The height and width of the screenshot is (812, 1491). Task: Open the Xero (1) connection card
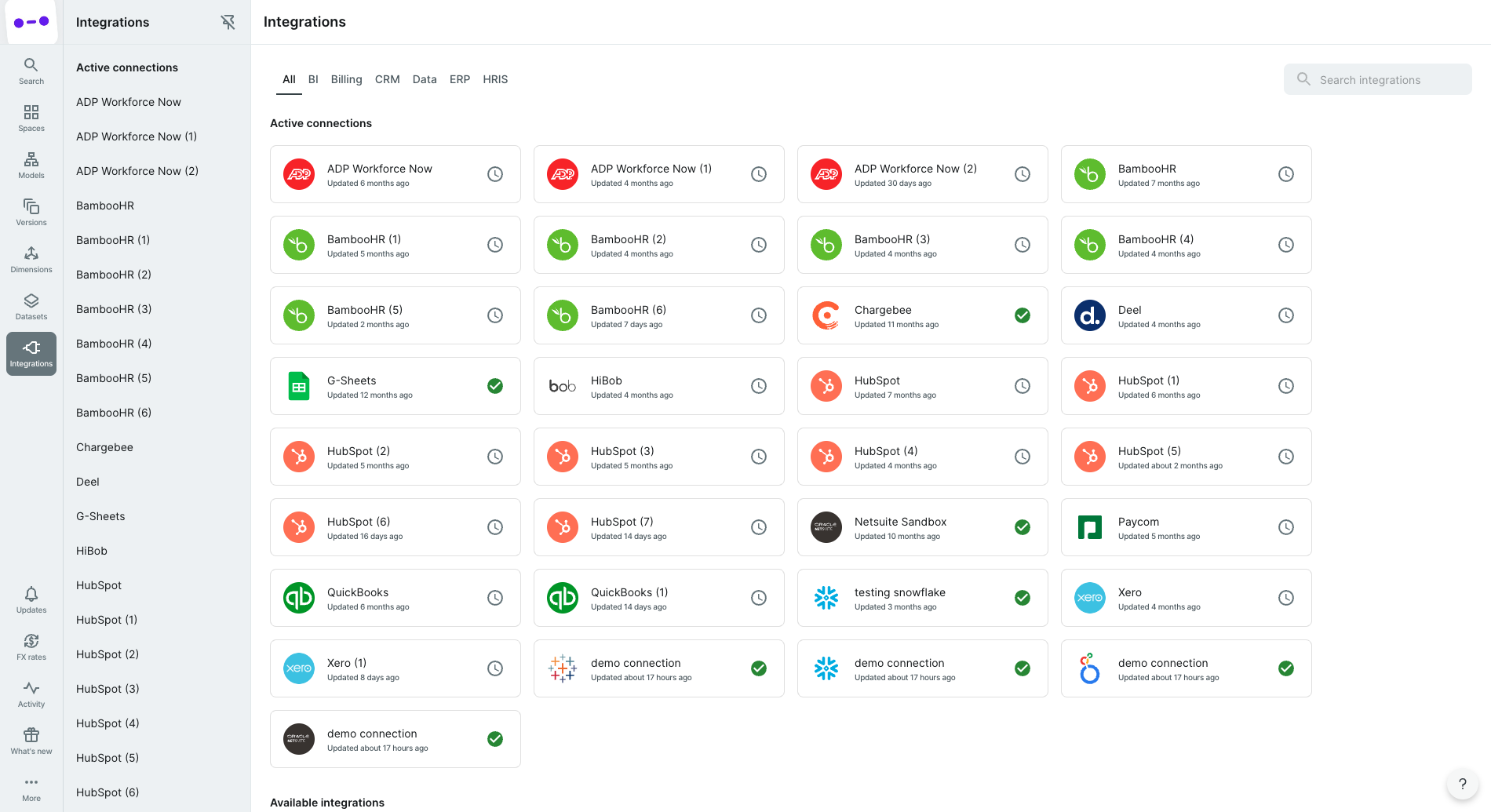tap(396, 668)
